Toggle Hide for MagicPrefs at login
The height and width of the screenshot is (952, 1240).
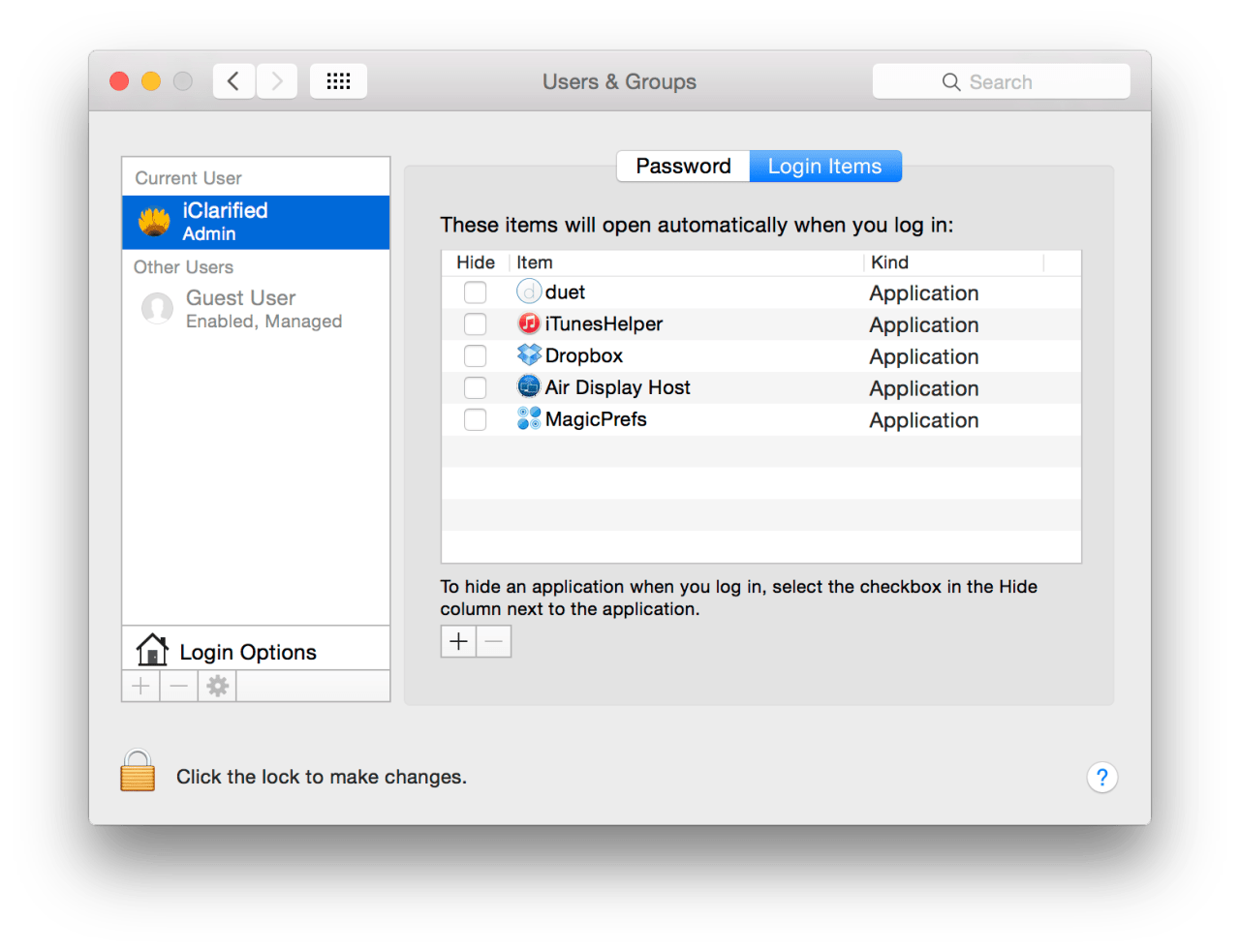[x=475, y=419]
